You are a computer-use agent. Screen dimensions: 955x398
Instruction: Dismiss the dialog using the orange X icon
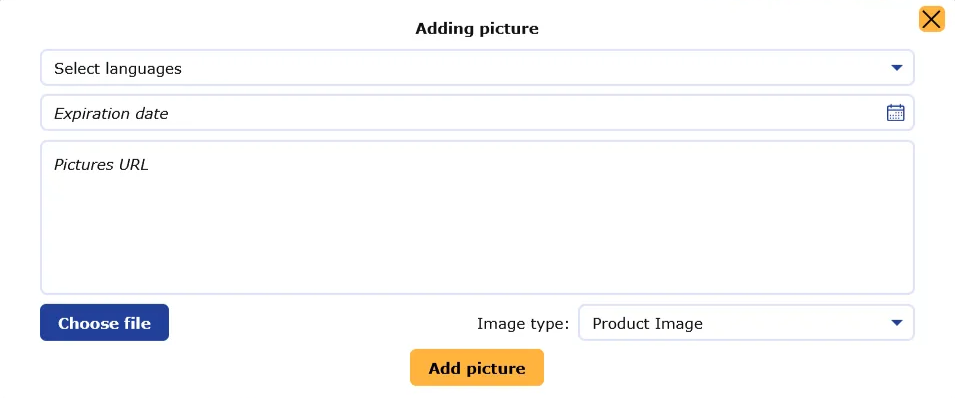tap(931, 20)
